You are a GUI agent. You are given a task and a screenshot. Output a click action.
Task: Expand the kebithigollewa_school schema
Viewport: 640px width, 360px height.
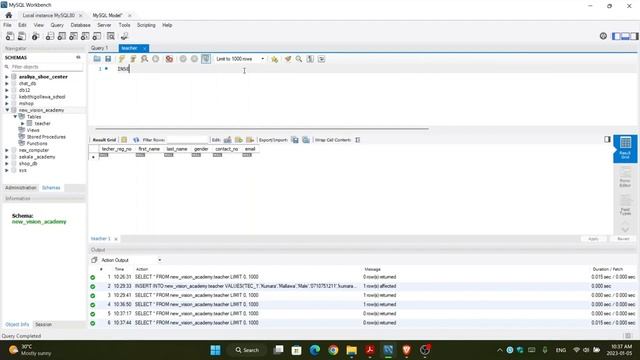click(x=7, y=97)
